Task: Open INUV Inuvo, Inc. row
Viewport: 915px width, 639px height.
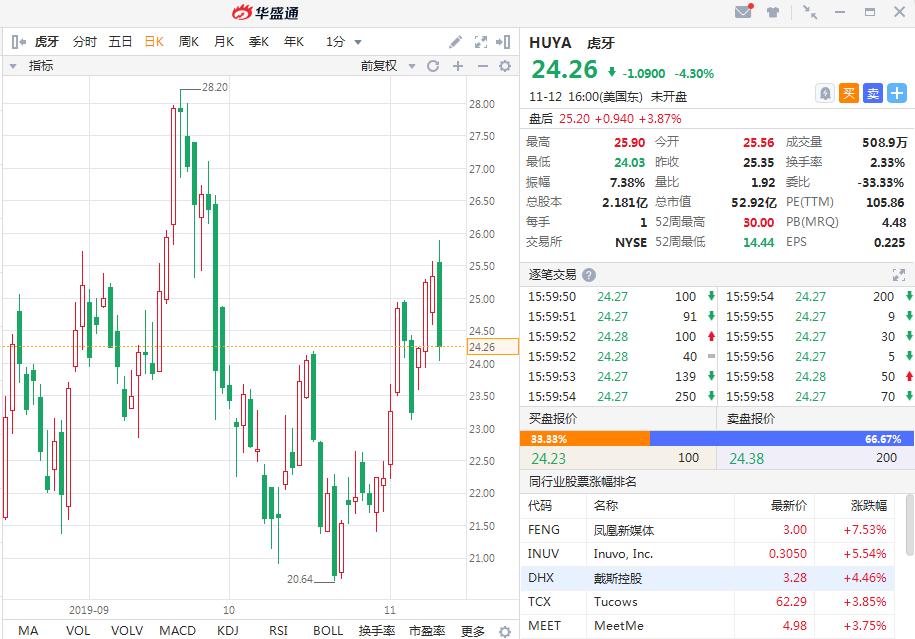Action: click(x=707, y=554)
